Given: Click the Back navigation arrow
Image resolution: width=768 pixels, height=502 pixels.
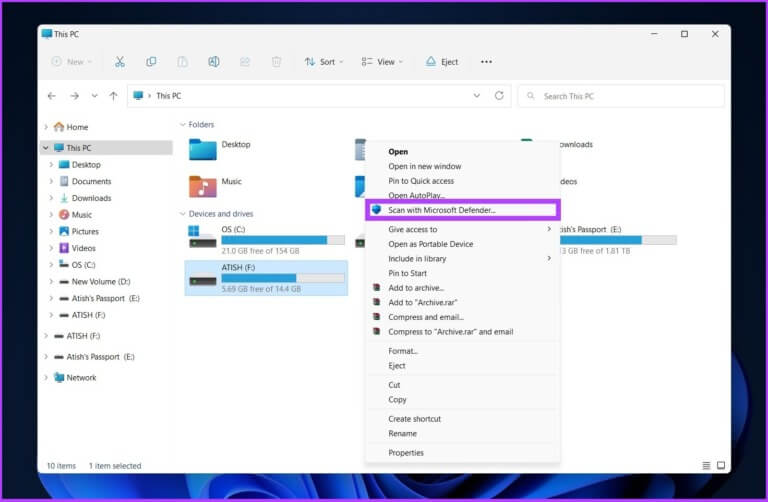Looking at the screenshot, I should 51,96.
